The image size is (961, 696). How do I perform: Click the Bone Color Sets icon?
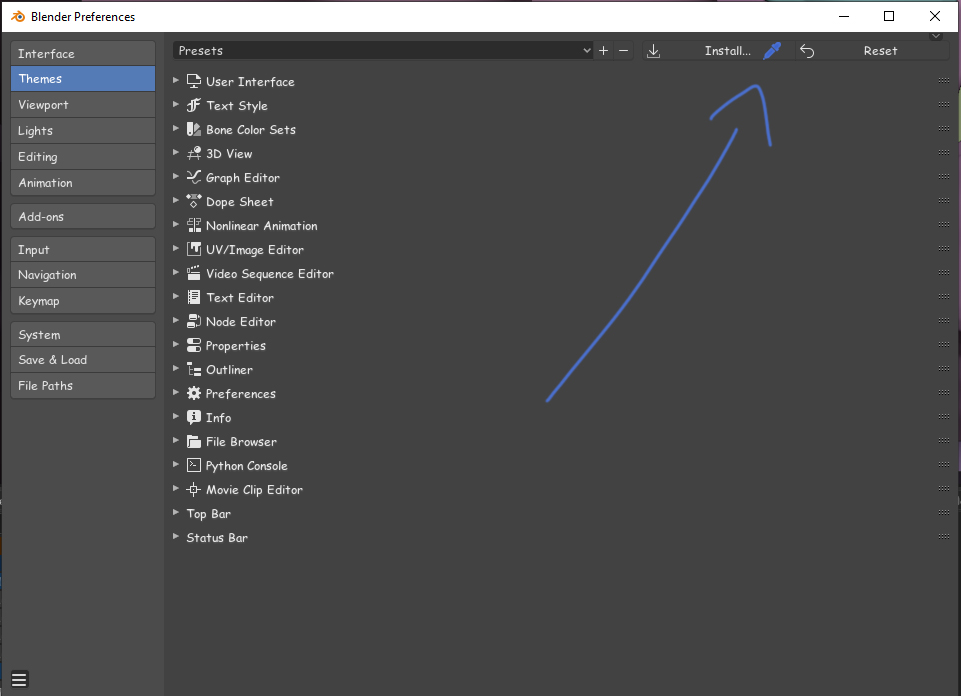click(194, 129)
